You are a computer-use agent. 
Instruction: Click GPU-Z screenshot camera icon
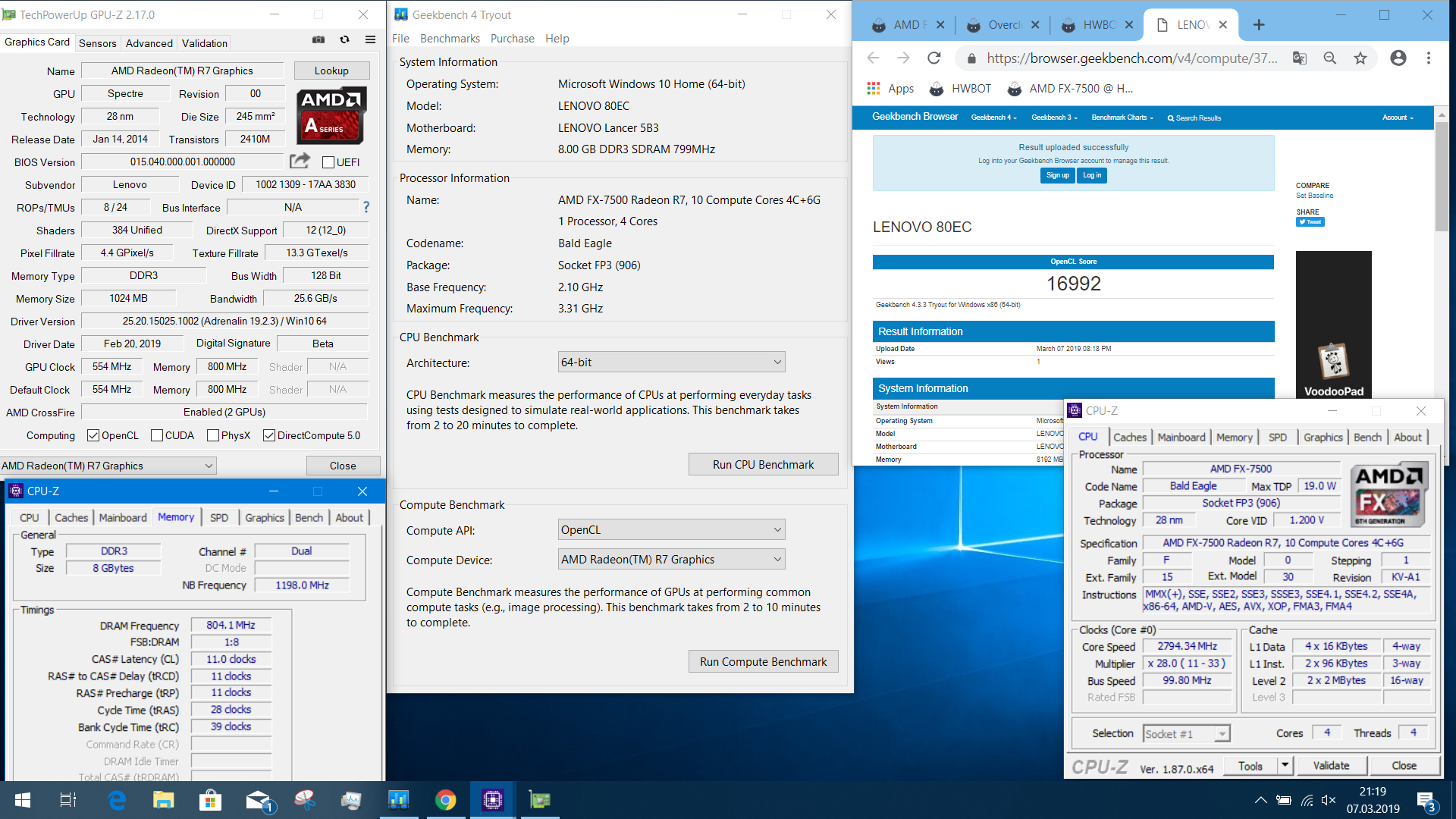pos(318,39)
